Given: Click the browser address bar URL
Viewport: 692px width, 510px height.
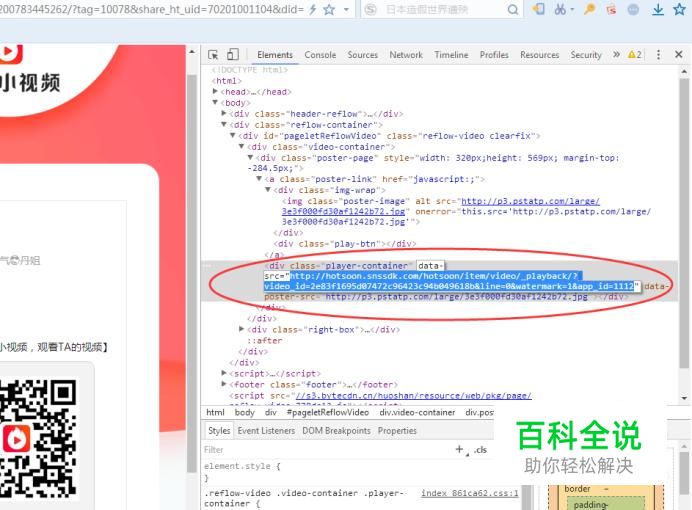Looking at the screenshot, I should click(152, 9).
